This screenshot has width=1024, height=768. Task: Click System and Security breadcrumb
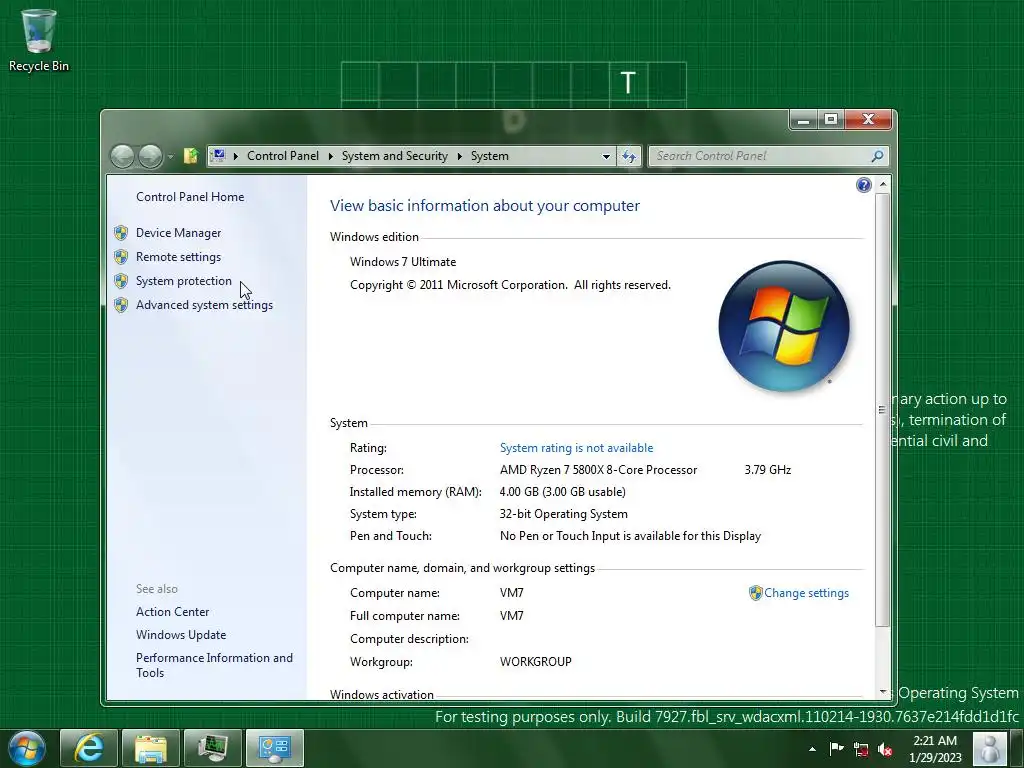394,156
